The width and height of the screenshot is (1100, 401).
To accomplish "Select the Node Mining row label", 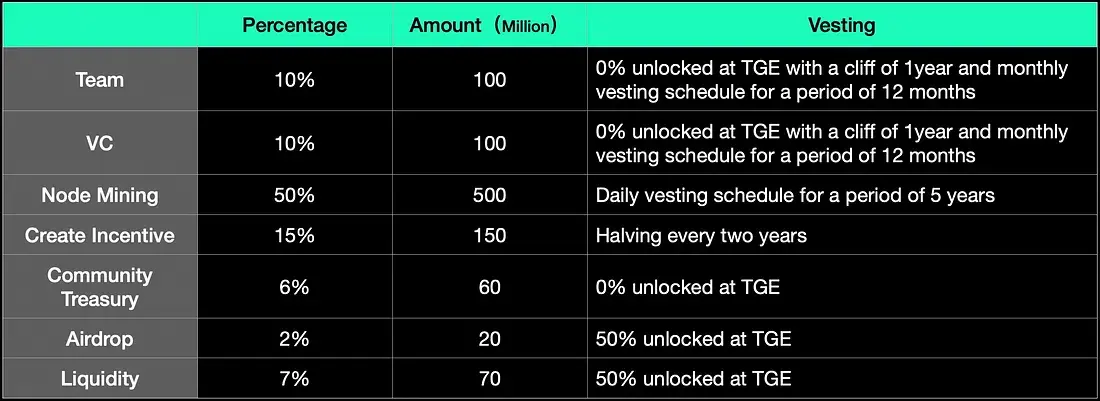I will [x=100, y=195].
